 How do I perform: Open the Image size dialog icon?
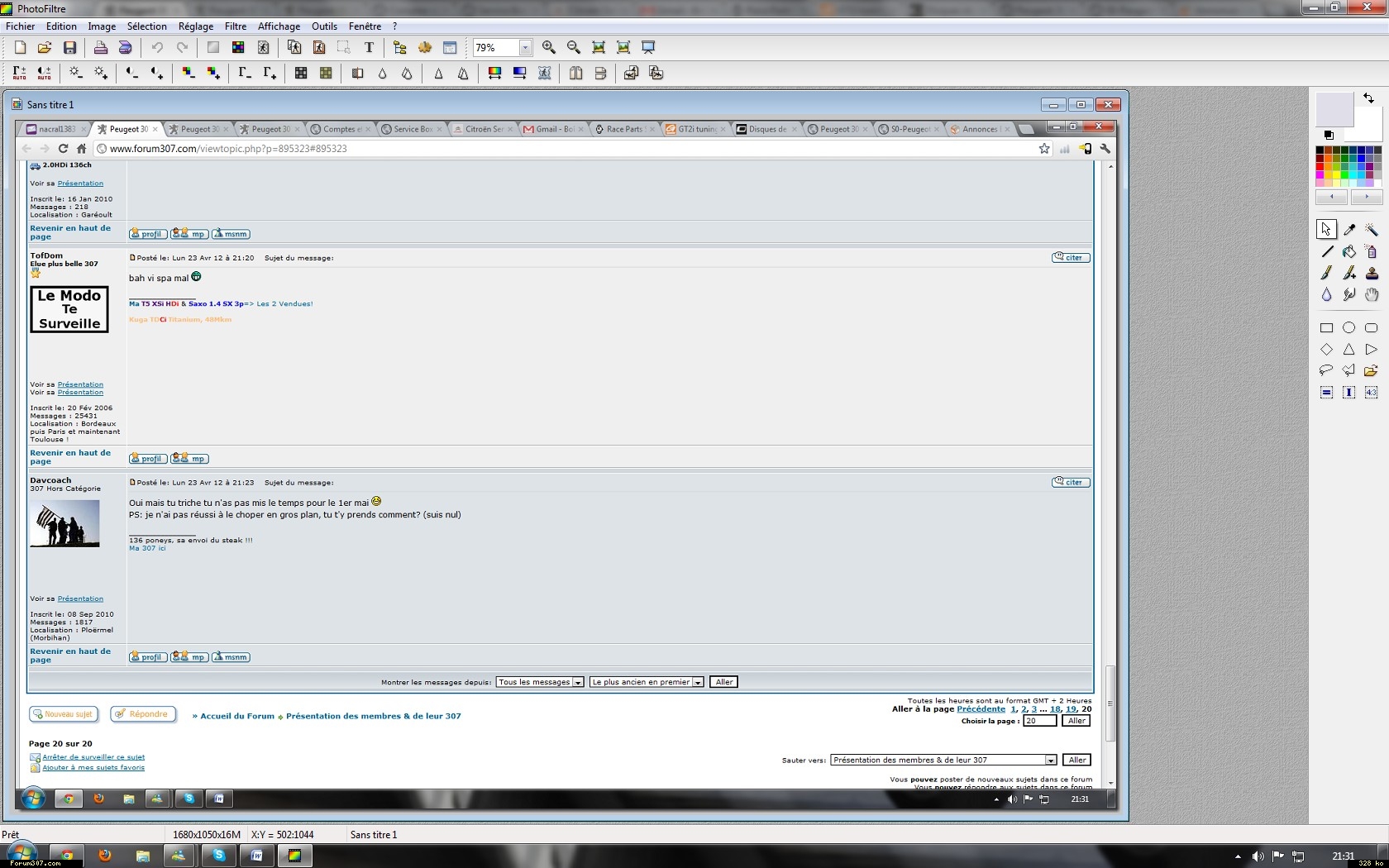294,47
